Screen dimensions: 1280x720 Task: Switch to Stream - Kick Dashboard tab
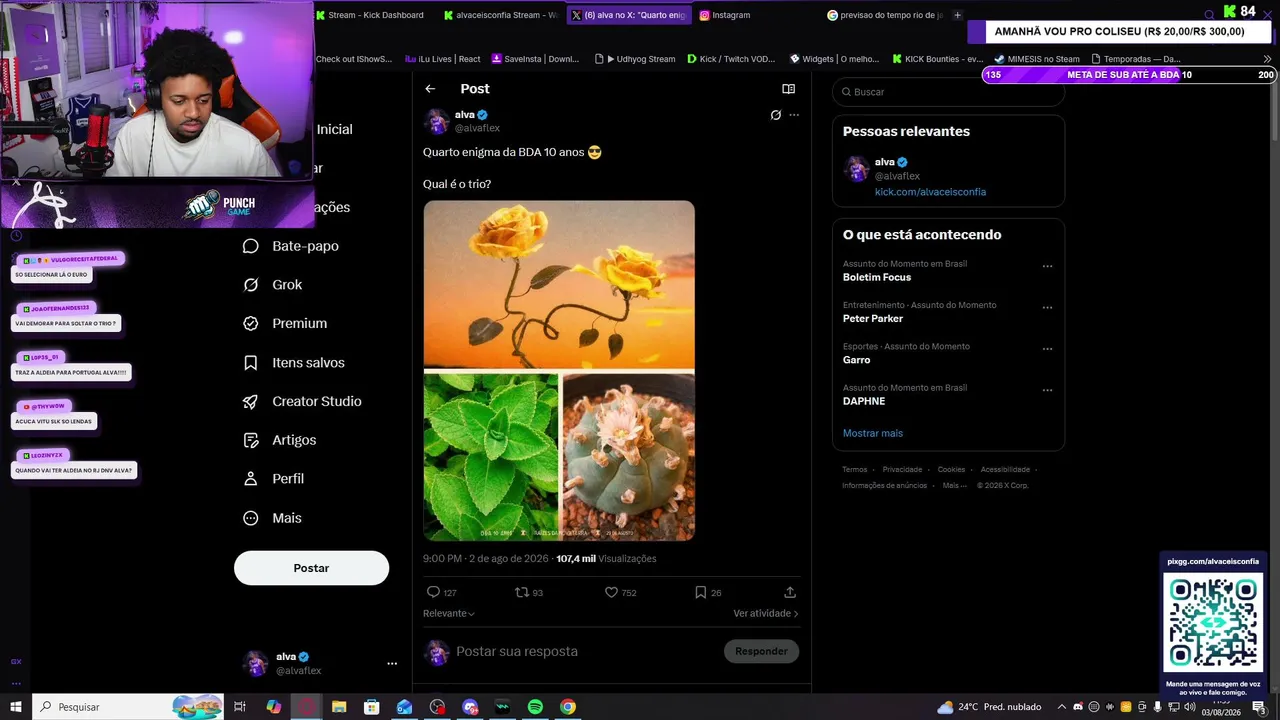369,15
